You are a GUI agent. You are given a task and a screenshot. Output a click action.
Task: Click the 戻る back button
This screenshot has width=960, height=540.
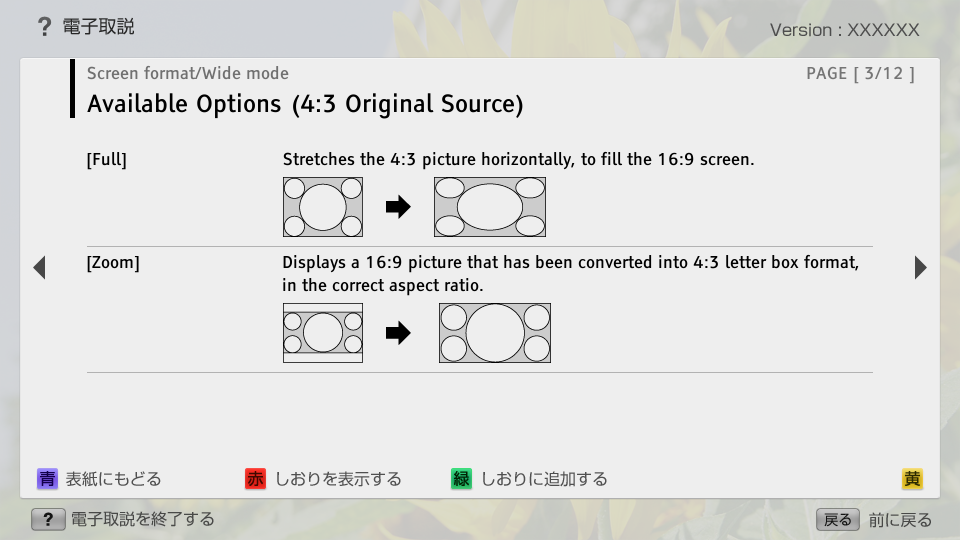point(837,519)
